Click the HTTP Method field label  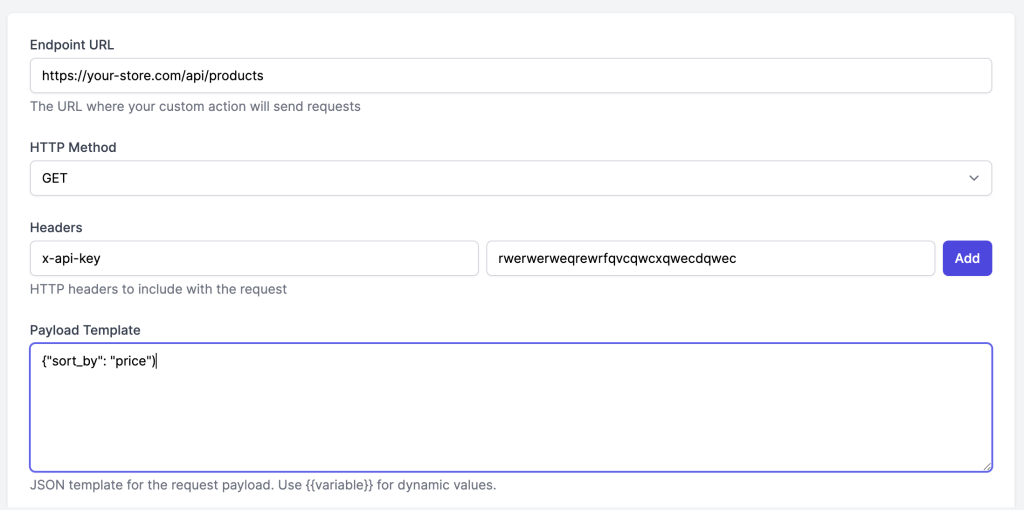tap(73, 147)
